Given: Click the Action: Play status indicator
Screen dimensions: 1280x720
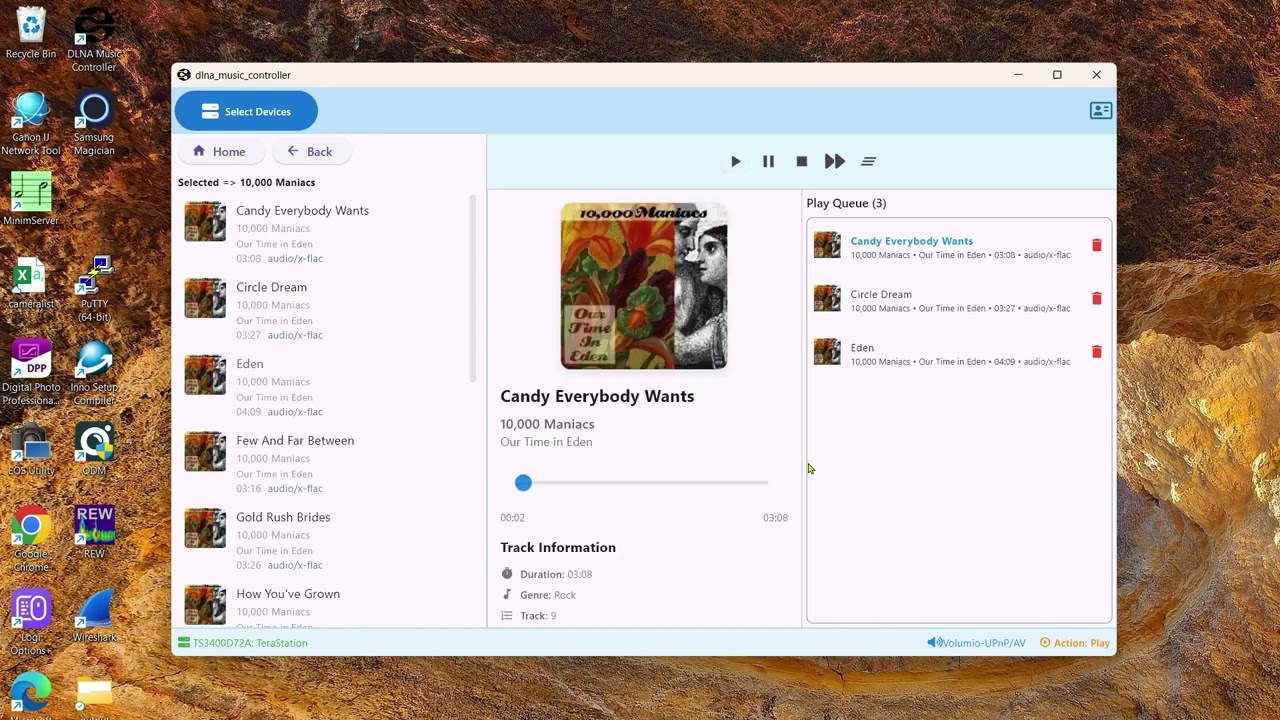Looking at the screenshot, I should [1075, 643].
